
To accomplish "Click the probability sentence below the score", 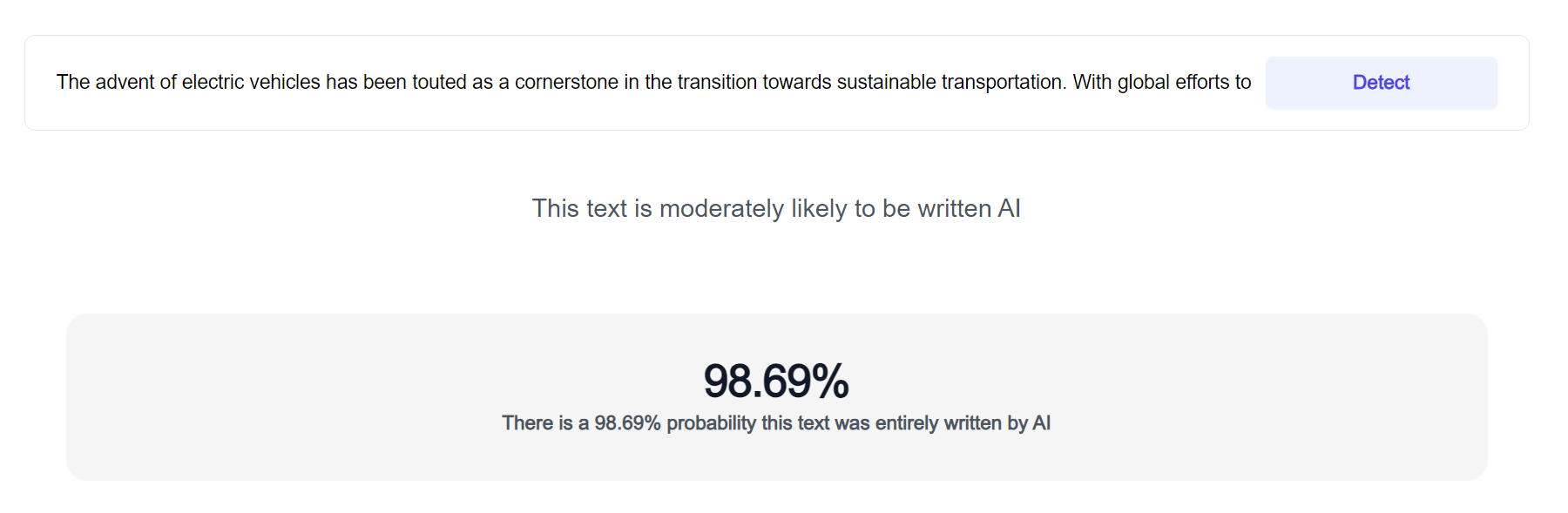I will coord(776,423).
